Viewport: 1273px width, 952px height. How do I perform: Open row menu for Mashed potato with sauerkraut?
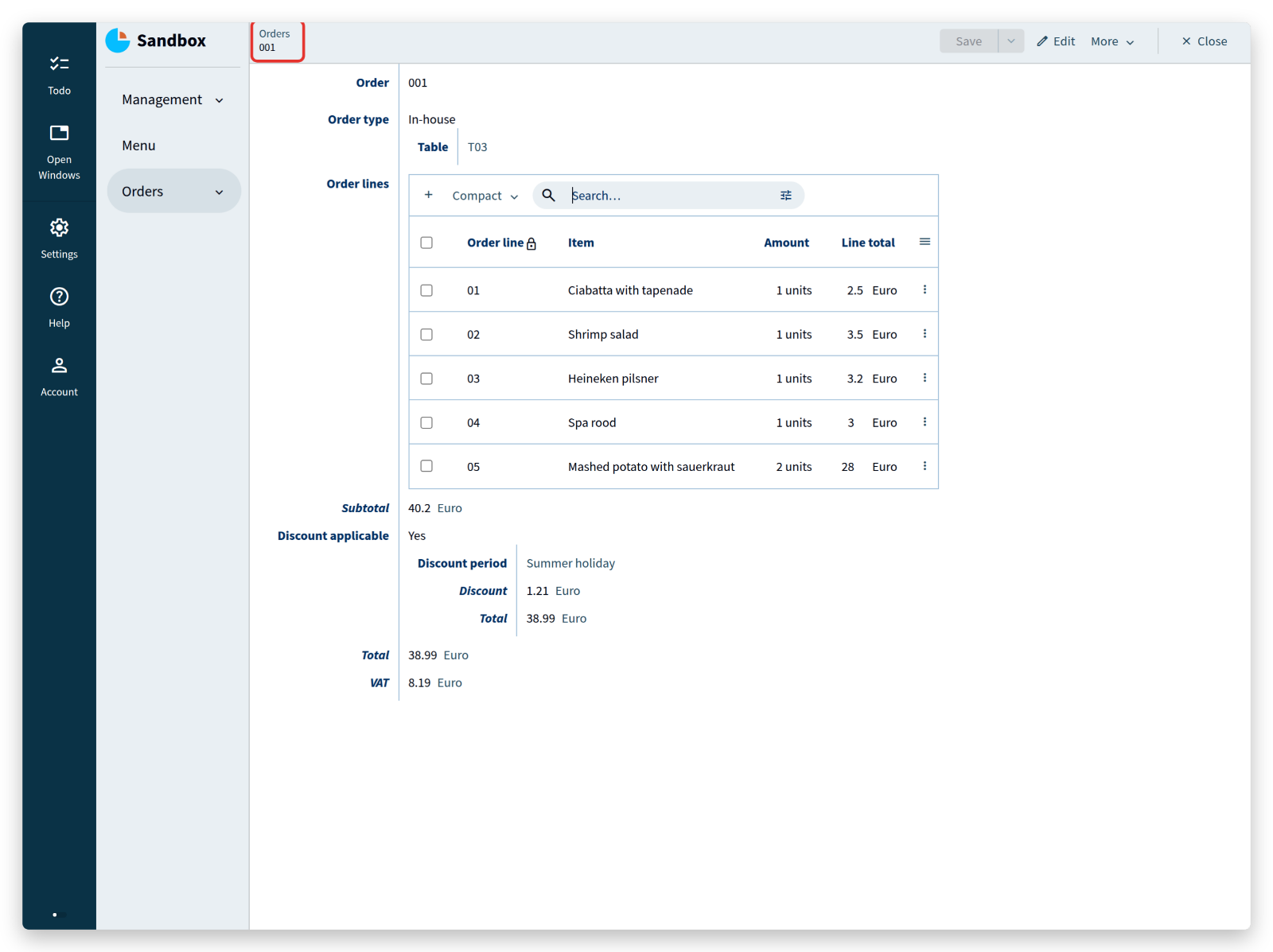925,466
